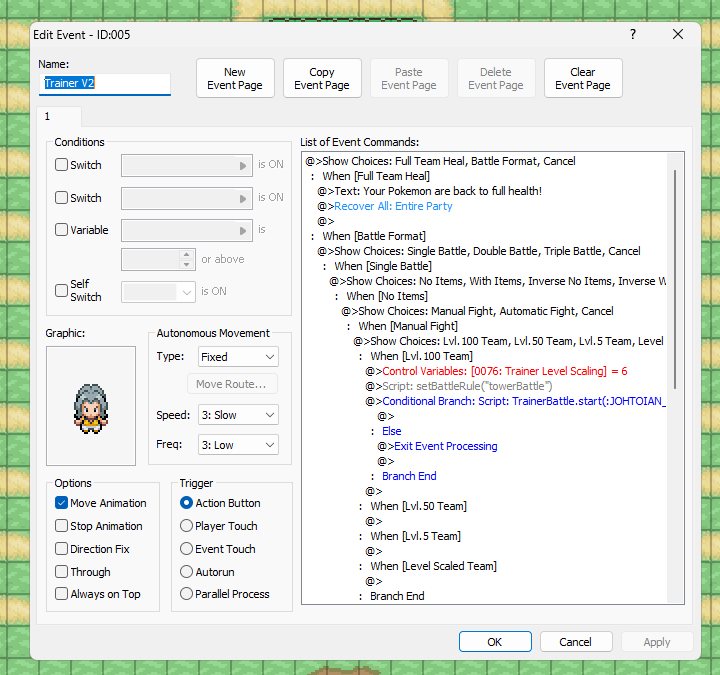Viewport: 720px width, 675px height.
Task: Open the Freq dropdown
Action: coord(238,445)
